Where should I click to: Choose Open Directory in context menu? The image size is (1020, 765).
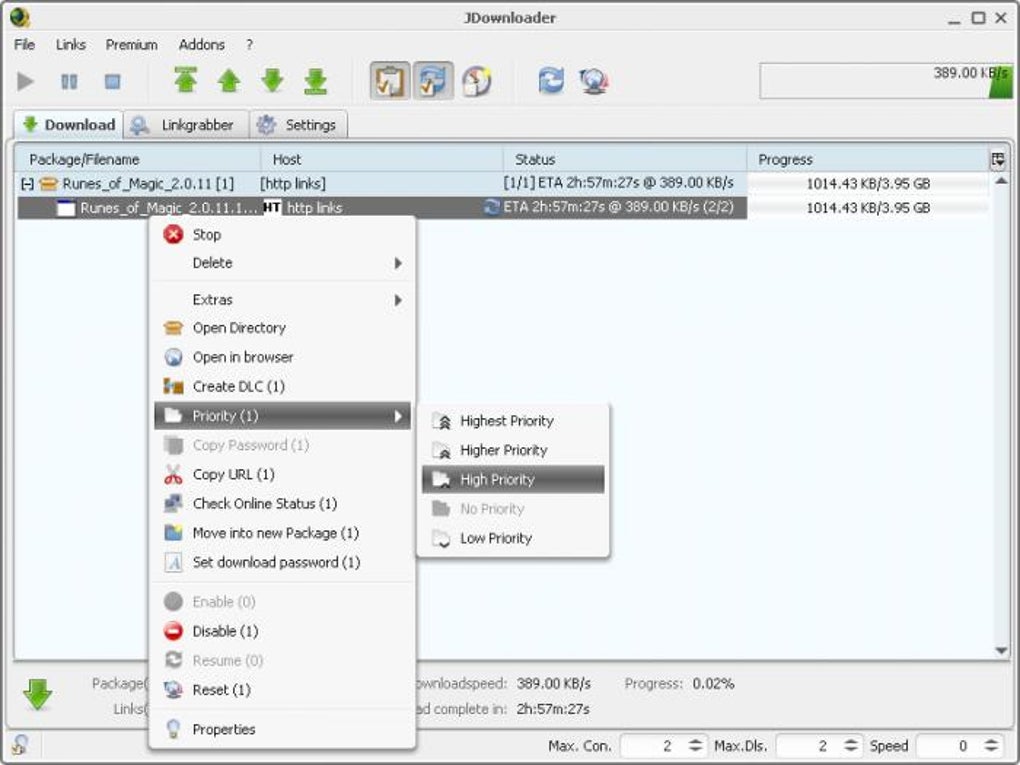point(282,328)
